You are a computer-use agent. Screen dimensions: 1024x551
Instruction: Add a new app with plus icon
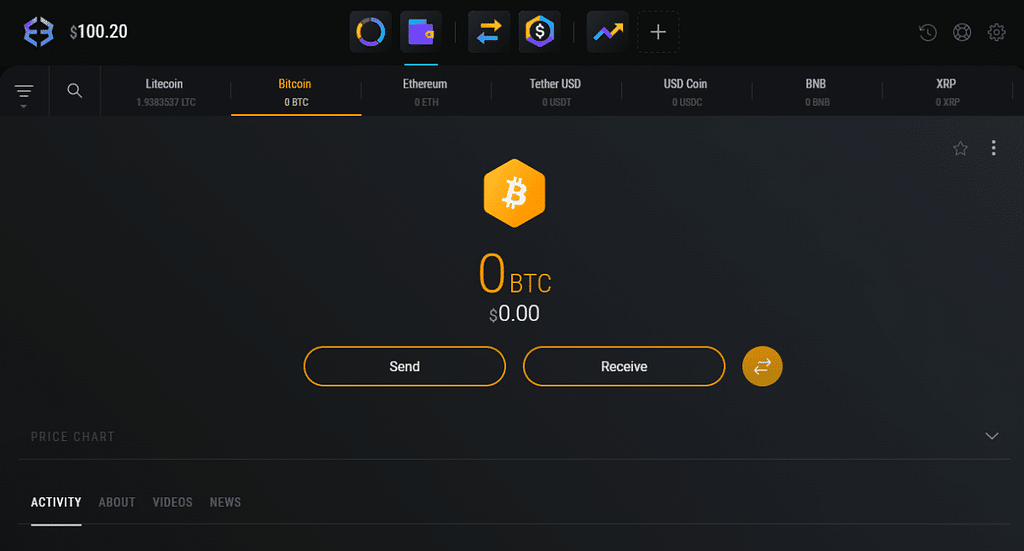click(658, 32)
